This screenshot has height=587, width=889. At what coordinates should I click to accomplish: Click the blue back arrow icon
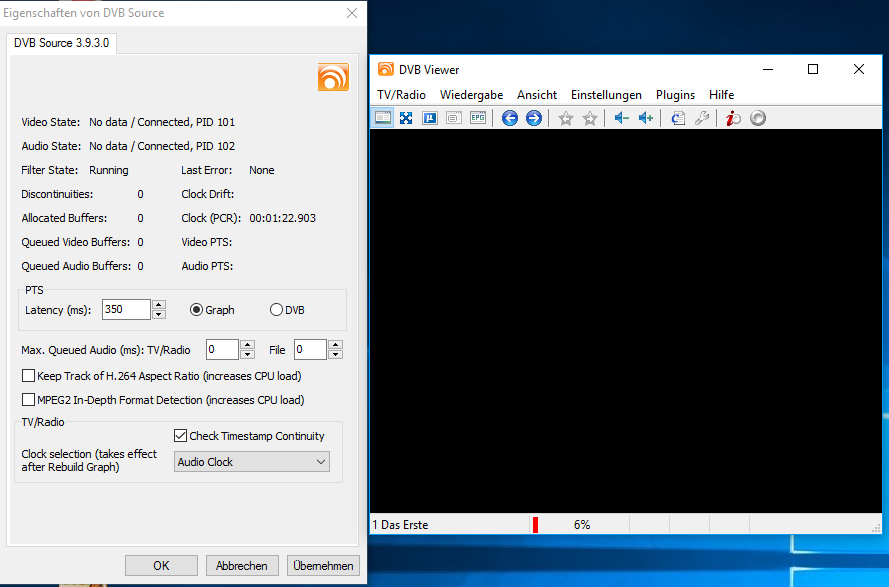point(510,118)
